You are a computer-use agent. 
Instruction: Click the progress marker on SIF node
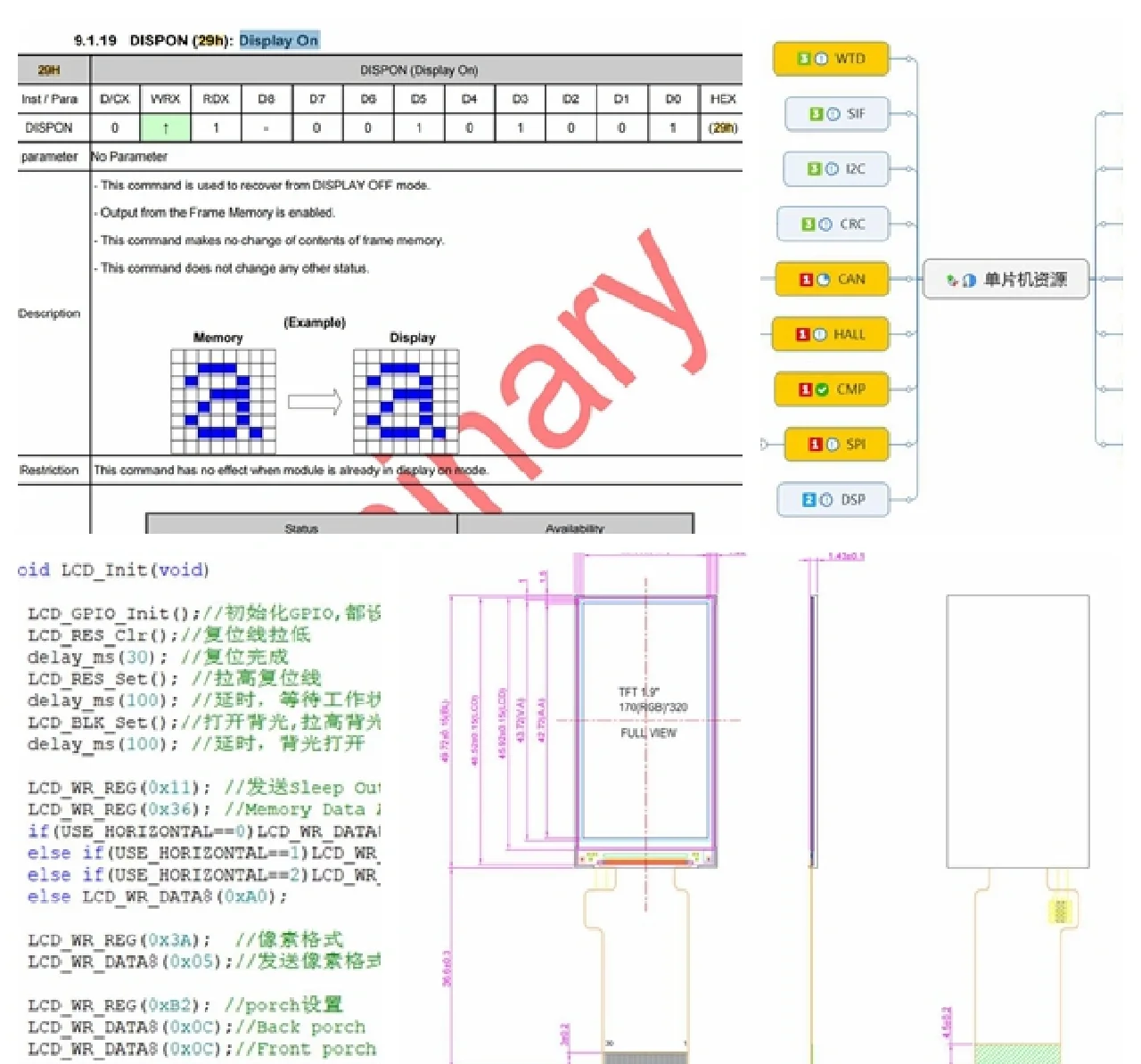833,114
